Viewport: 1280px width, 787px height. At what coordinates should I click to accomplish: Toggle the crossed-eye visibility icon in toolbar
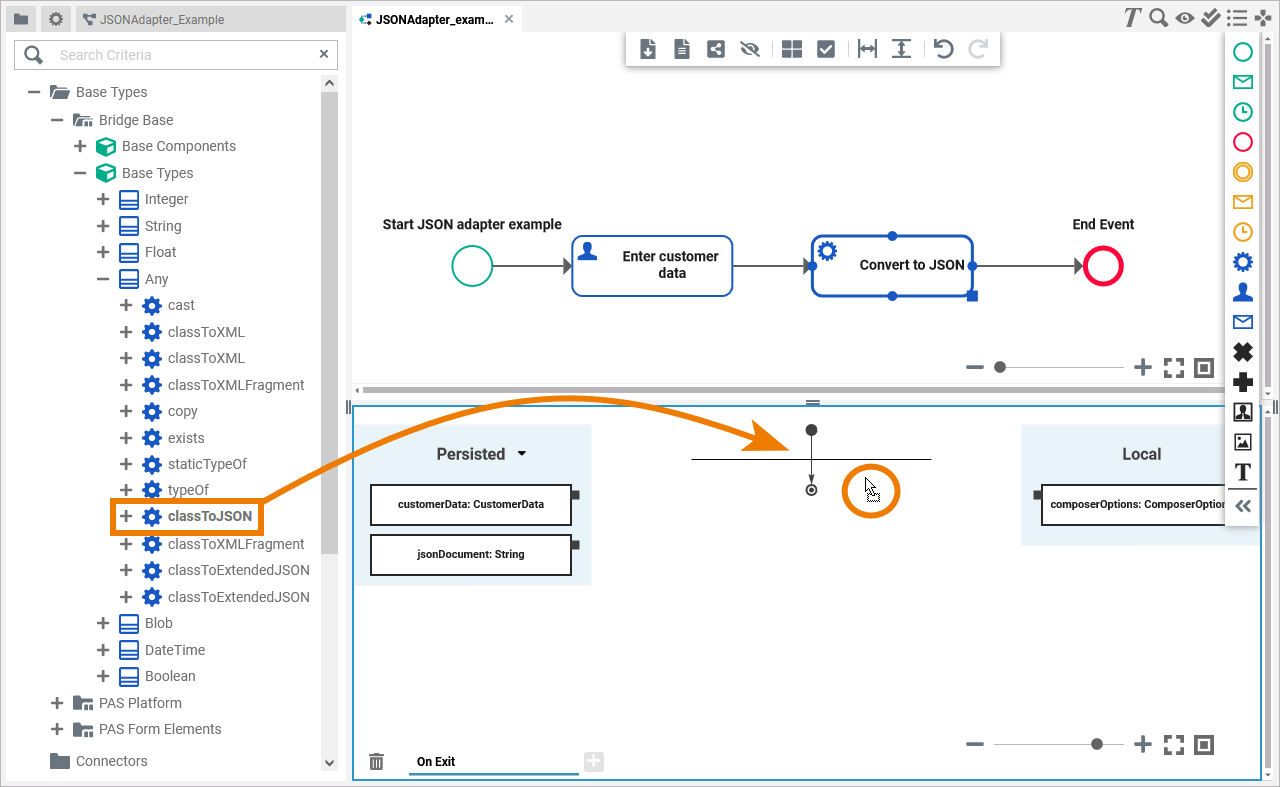tap(750, 48)
